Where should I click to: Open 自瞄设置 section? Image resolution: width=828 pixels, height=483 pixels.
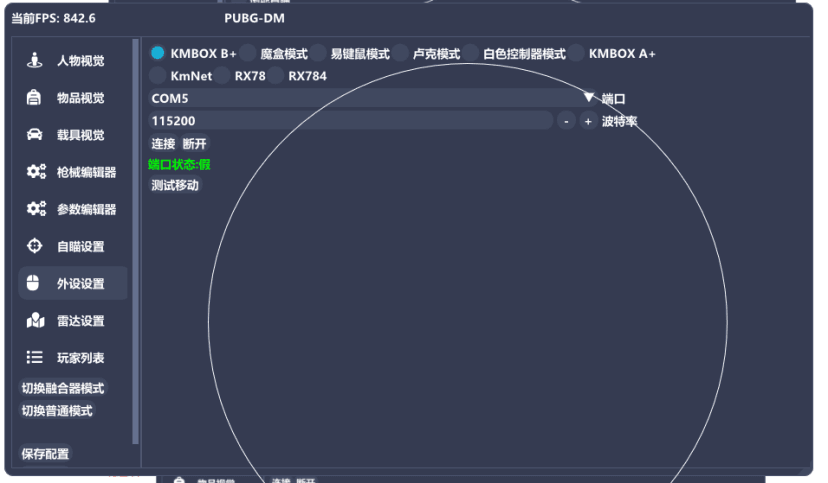73,246
